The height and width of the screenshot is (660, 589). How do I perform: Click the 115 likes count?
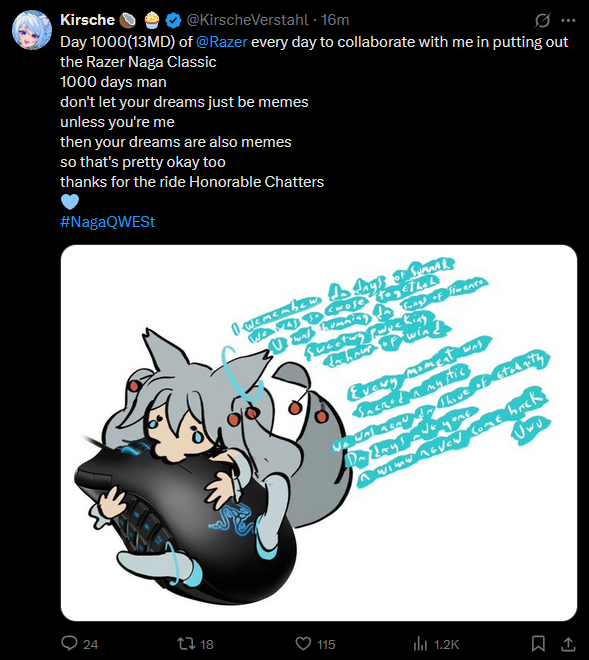coord(326,644)
